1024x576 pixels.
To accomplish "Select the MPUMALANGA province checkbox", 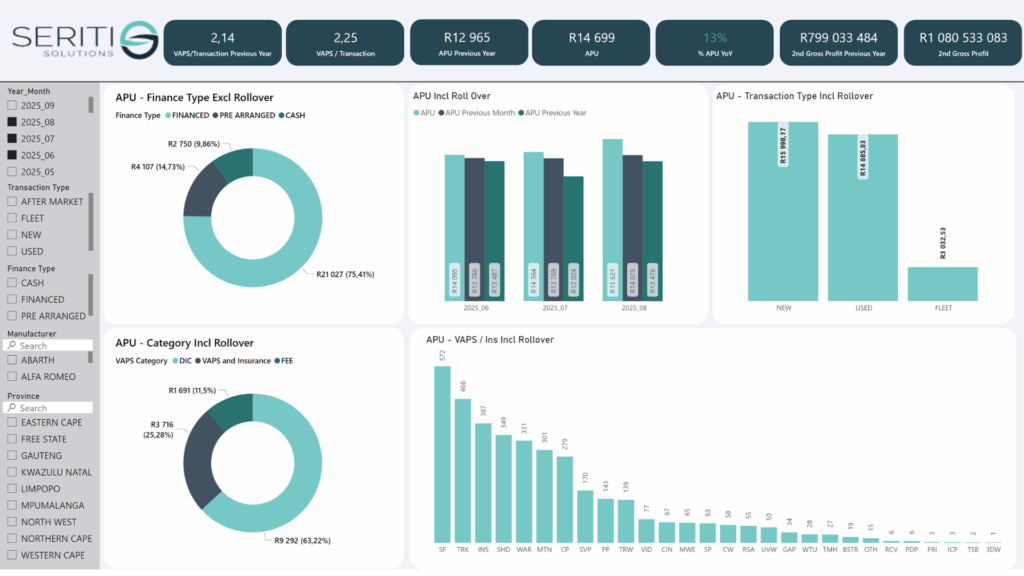I will 12,505.
